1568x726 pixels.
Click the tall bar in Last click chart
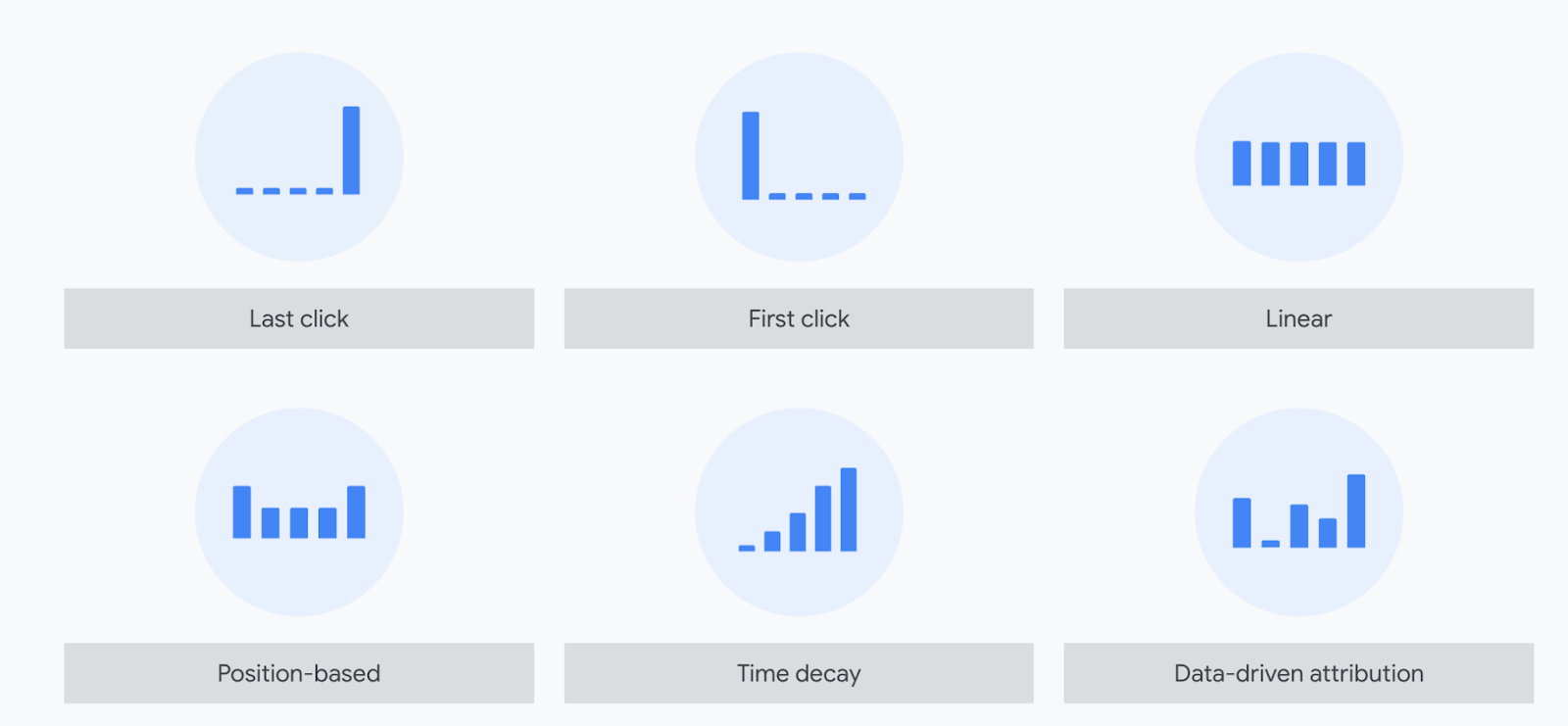[351, 150]
